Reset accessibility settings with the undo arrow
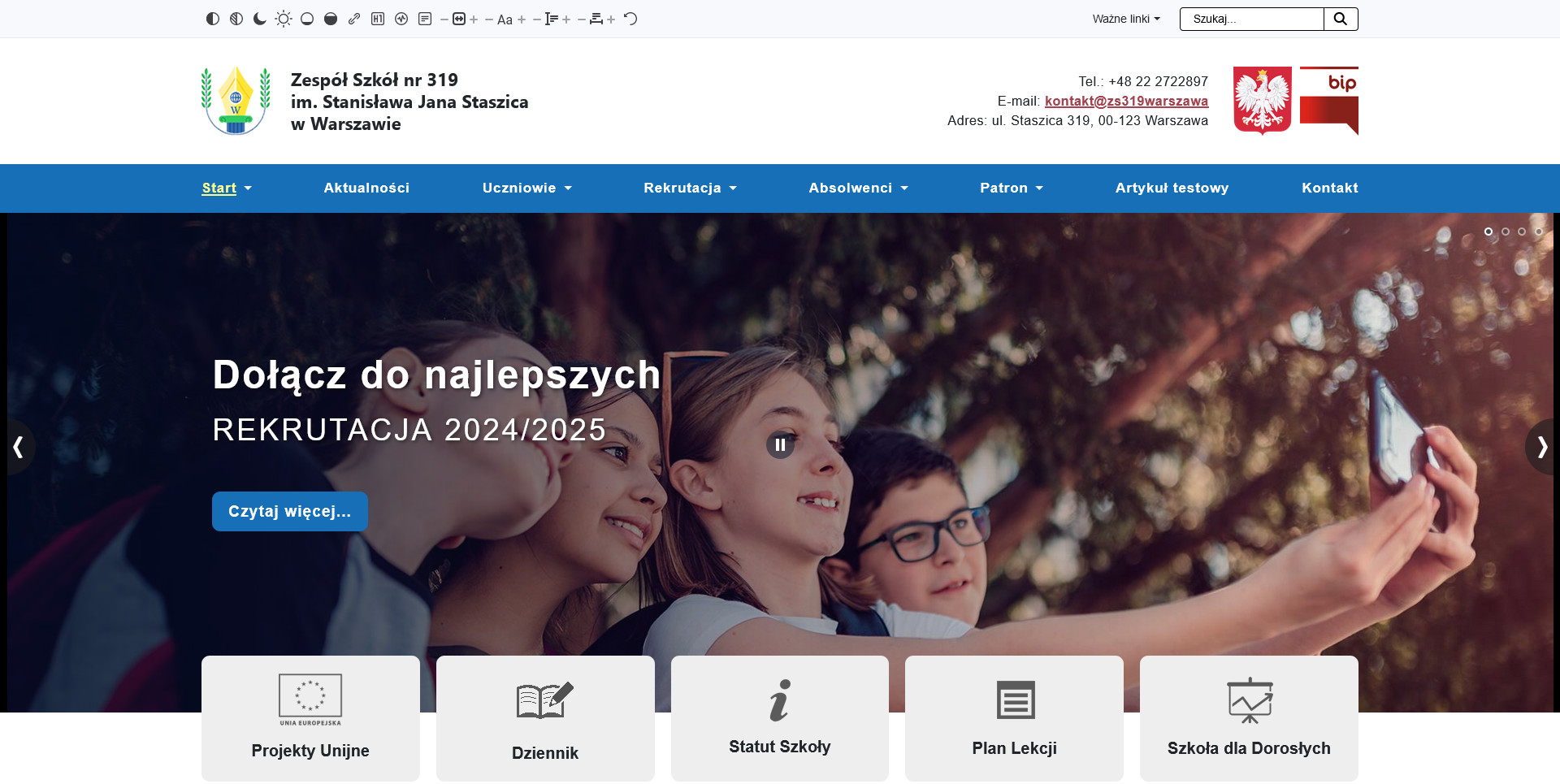Viewport: 1560px width, 784px height. 630,19
